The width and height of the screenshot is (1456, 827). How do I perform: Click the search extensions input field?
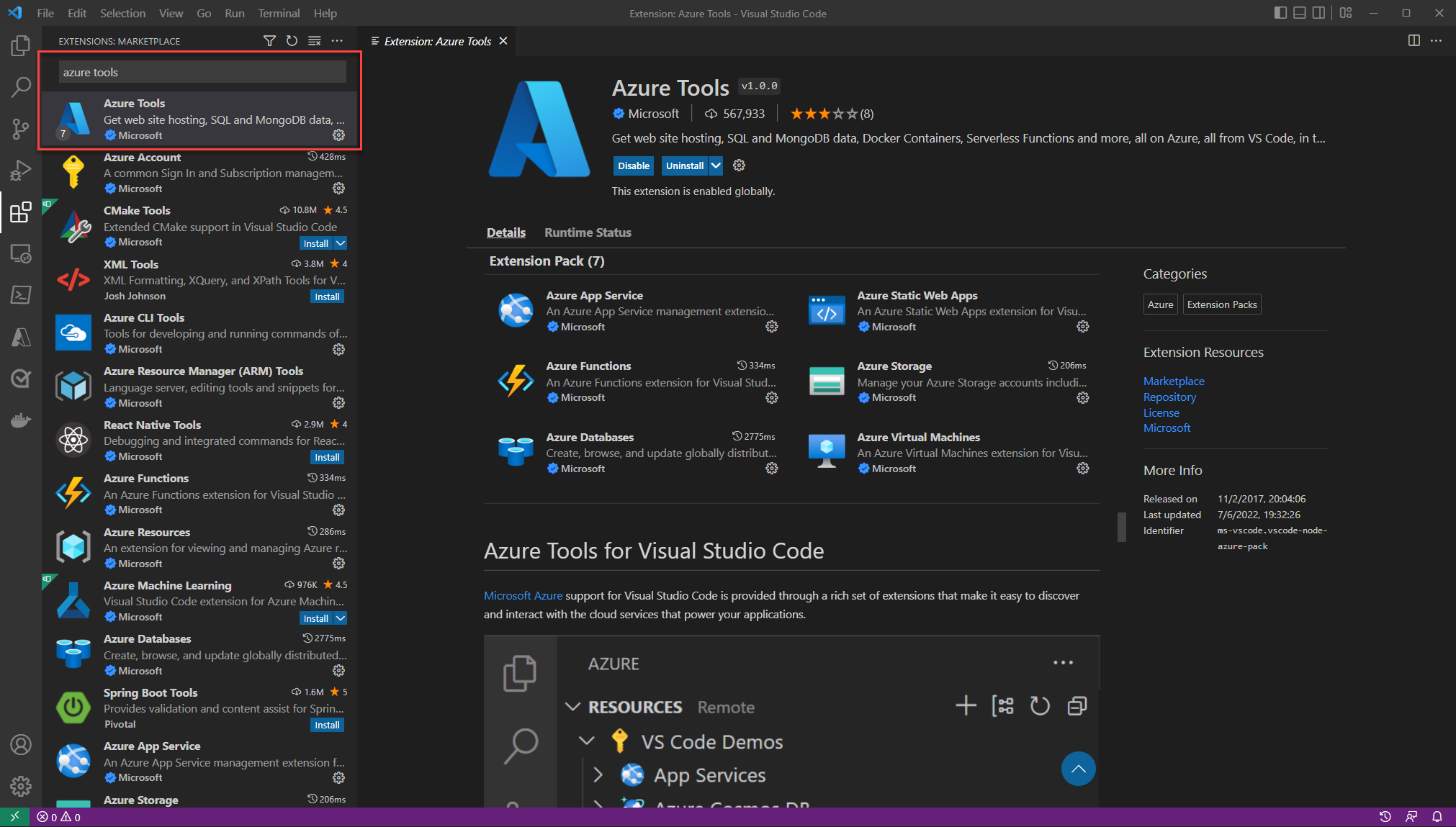(203, 71)
